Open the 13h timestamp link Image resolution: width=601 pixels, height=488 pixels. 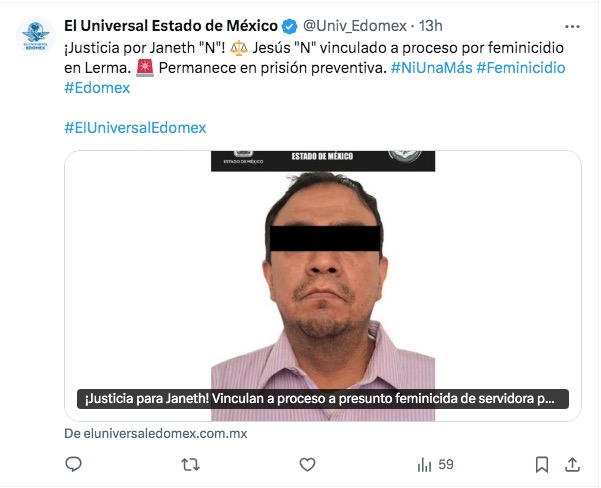(x=430, y=26)
